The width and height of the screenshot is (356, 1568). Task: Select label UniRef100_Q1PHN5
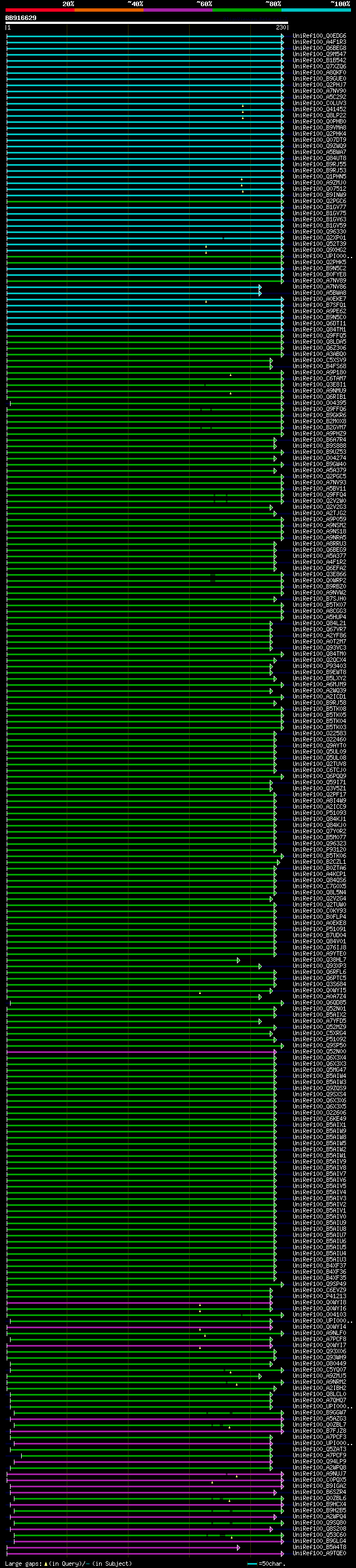pos(319,176)
